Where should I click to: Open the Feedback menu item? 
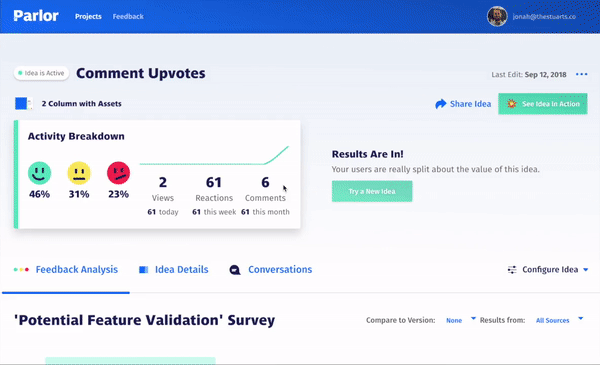click(x=128, y=16)
